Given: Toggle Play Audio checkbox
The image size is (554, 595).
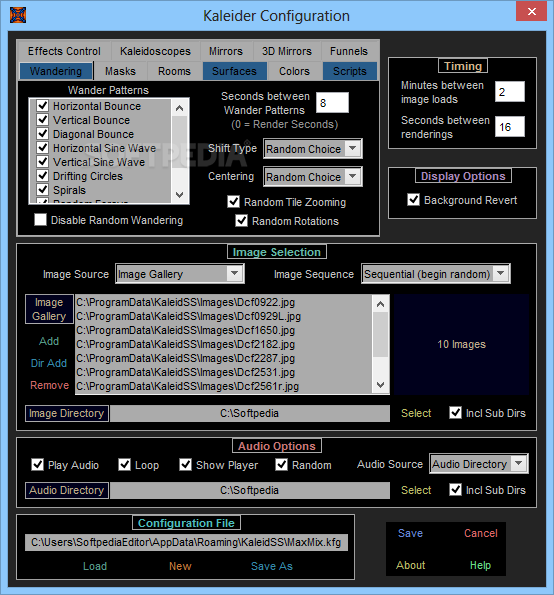Looking at the screenshot, I should click(x=37, y=464).
